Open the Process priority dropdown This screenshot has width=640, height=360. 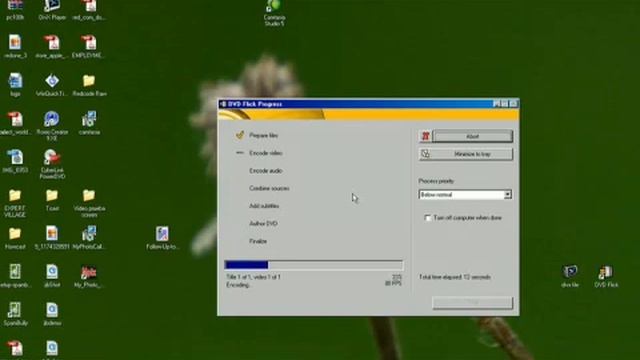click(507, 195)
